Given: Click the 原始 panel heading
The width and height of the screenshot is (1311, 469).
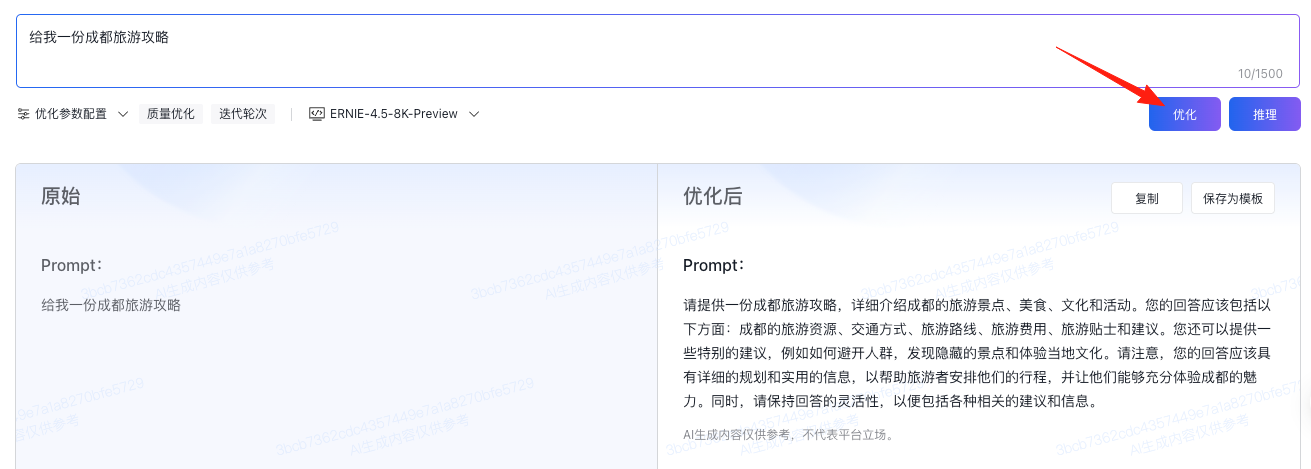Looking at the screenshot, I should (60, 196).
